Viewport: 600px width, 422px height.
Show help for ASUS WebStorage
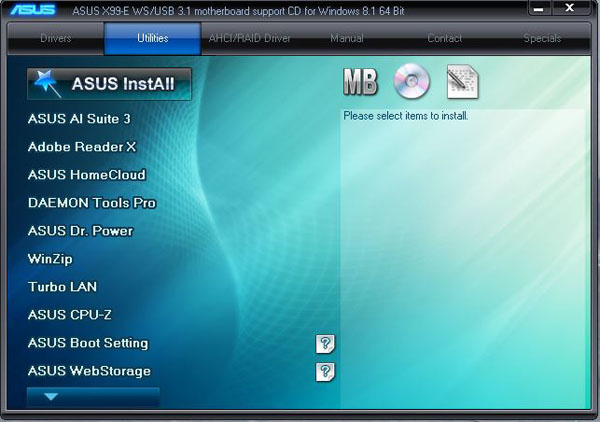pos(325,372)
